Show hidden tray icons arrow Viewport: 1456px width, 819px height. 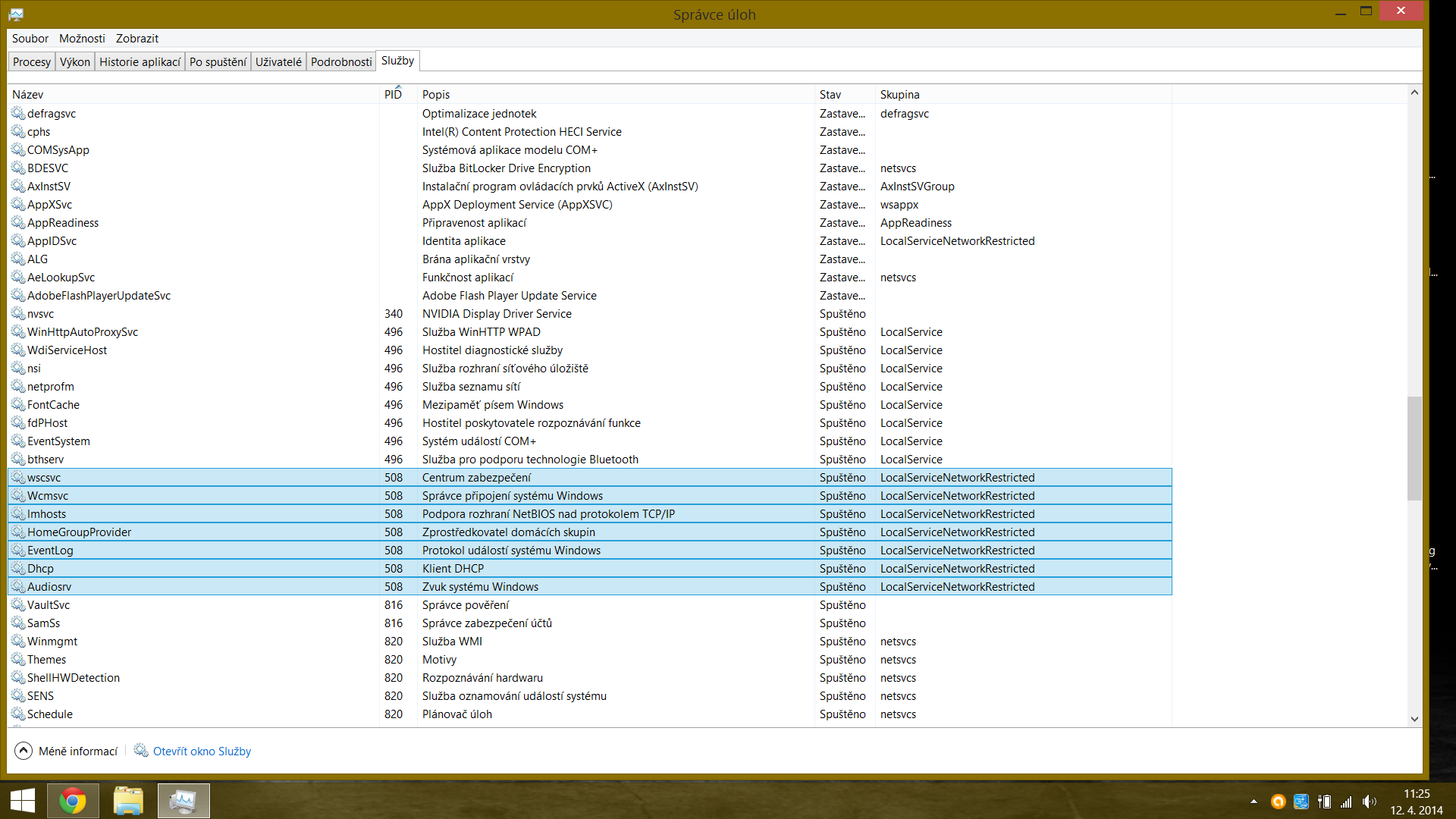(1254, 801)
